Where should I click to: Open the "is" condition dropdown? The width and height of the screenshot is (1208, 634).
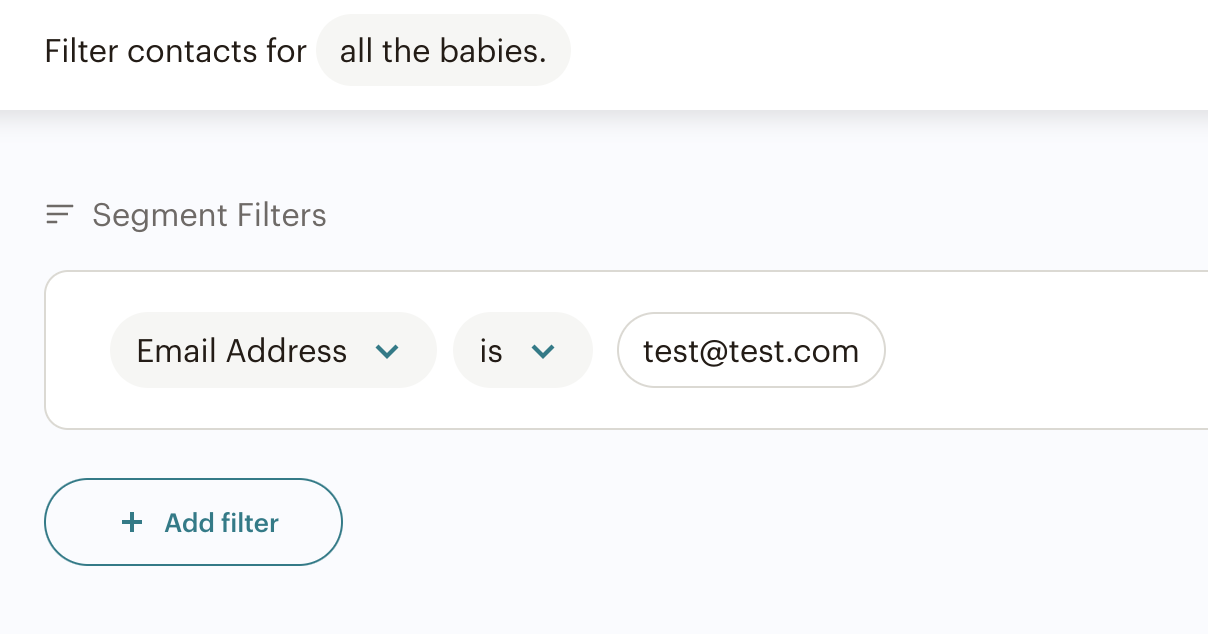[x=523, y=350]
